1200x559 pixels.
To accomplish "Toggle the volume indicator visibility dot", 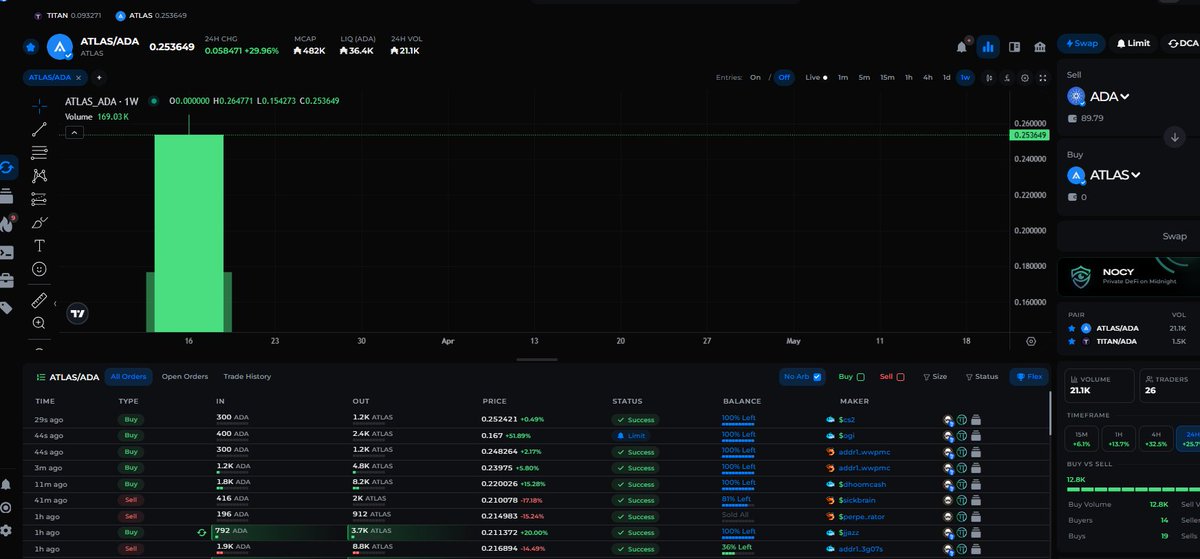I will [153, 101].
